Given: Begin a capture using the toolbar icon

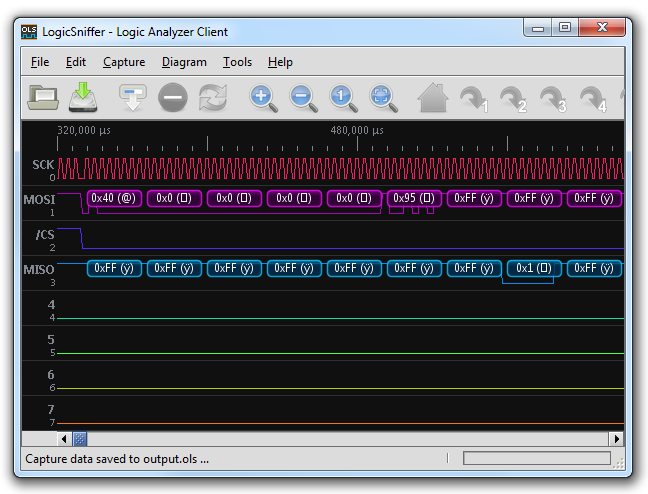Looking at the screenshot, I should [x=133, y=98].
